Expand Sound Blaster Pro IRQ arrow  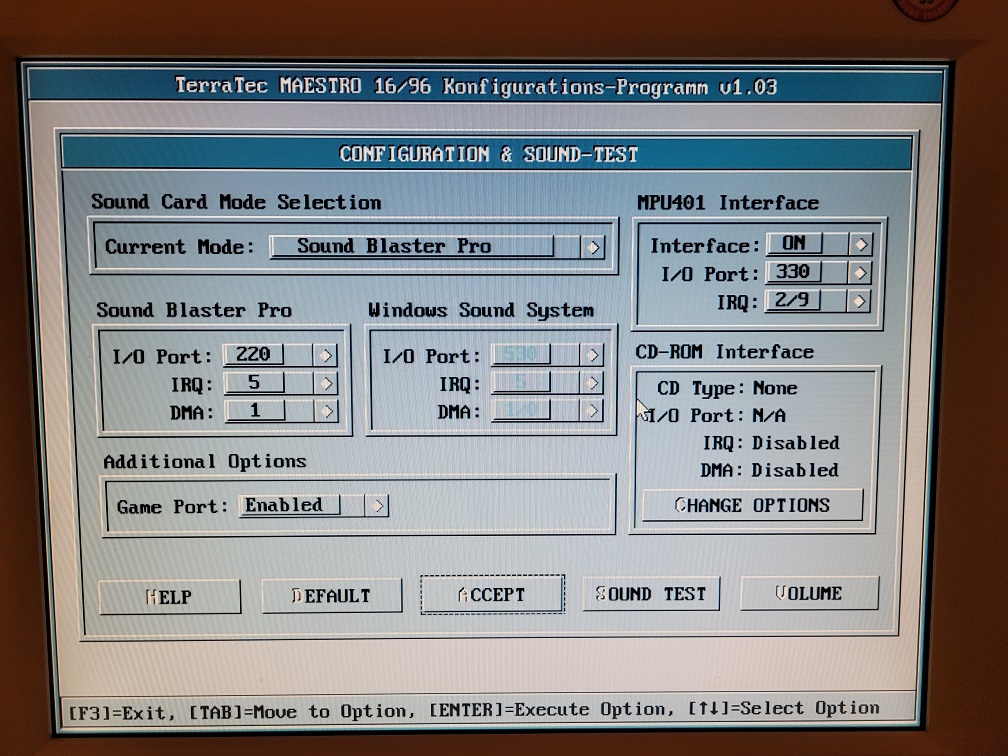point(326,383)
